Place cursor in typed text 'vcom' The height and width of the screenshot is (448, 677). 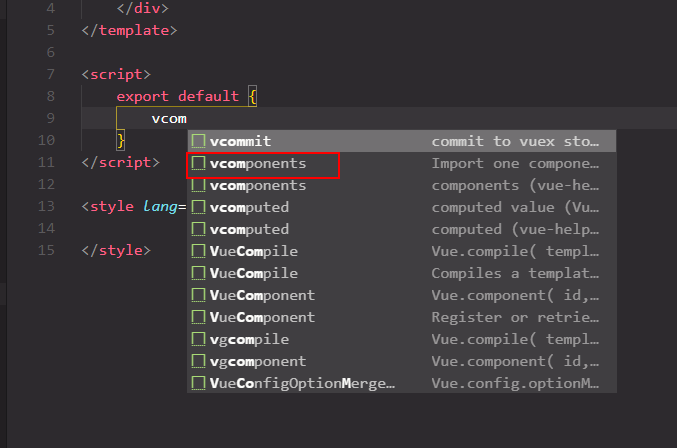[169, 119]
